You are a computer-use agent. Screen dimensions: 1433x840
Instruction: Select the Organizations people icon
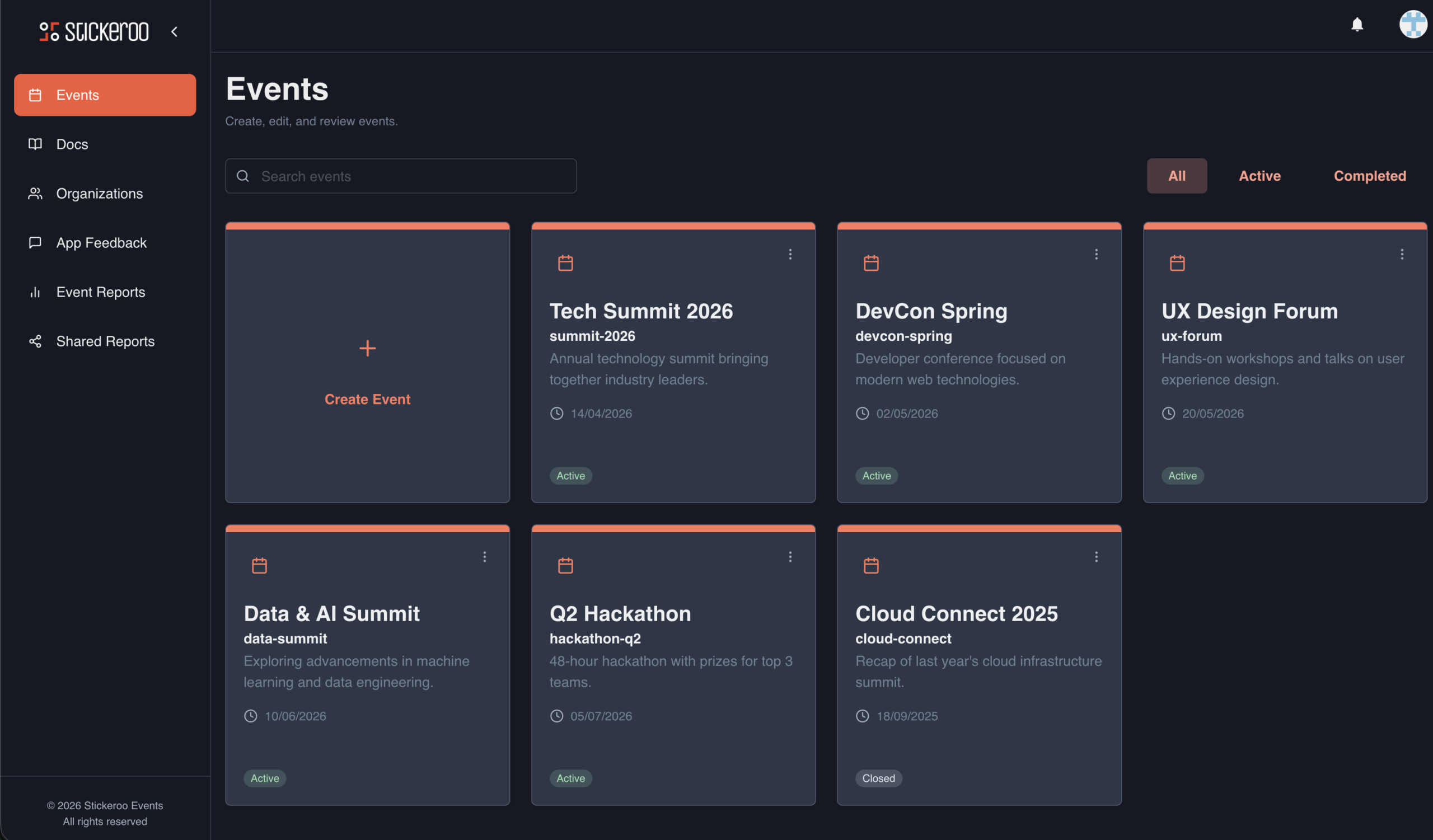pos(35,193)
